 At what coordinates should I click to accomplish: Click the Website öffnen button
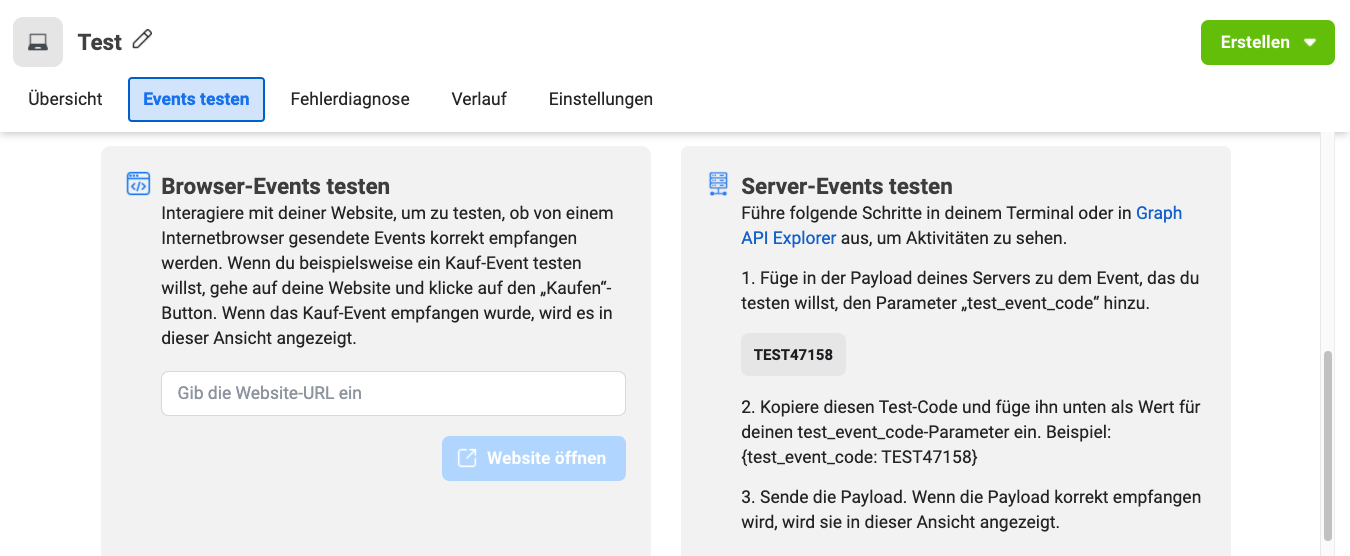(534, 458)
